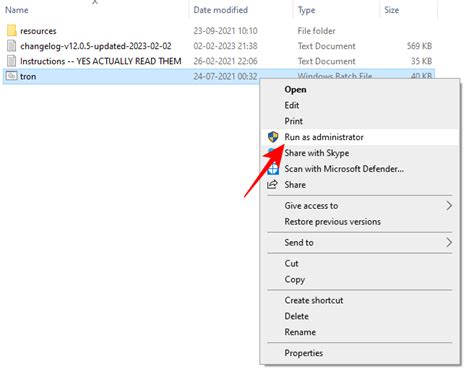
Task: Sort files by Name column header
Action: click(x=17, y=10)
